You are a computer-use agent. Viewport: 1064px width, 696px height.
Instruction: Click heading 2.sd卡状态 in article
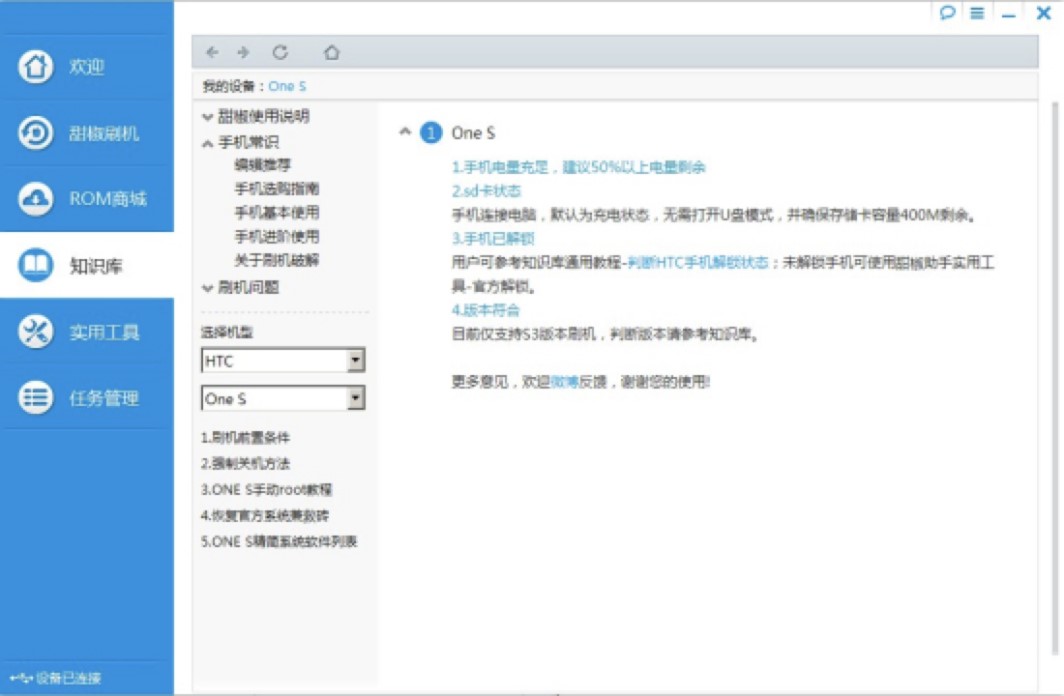(487, 191)
